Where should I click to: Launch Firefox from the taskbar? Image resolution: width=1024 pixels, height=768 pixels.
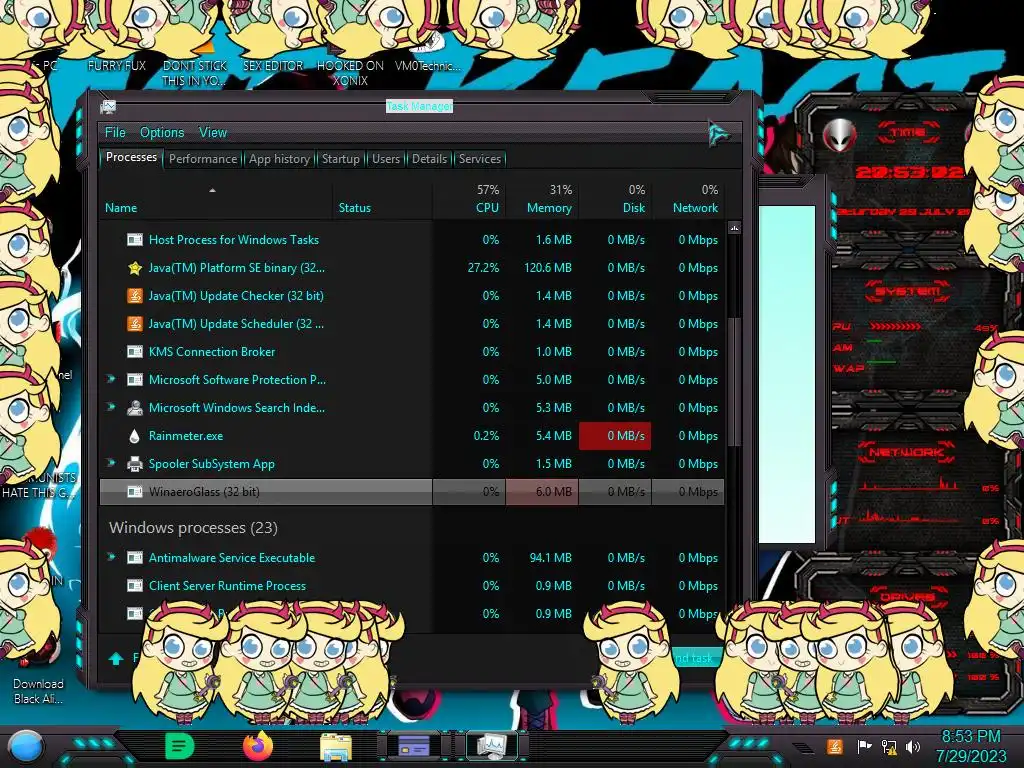(x=258, y=746)
